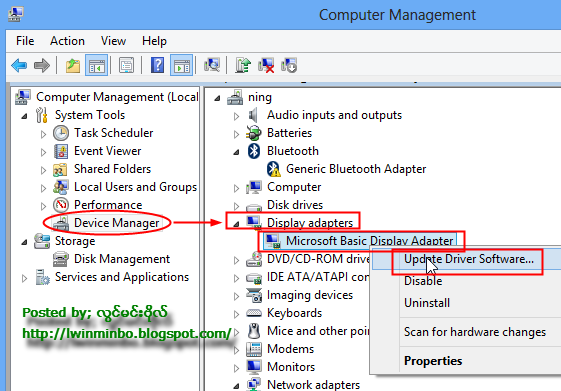Image resolution: width=561 pixels, height=391 pixels.
Task: Expand the Keyboards category
Action: tap(236, 314)
